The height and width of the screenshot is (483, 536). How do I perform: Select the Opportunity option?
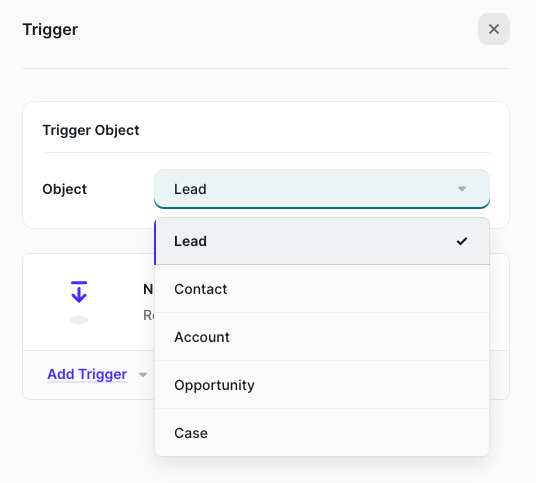(322, 385)
